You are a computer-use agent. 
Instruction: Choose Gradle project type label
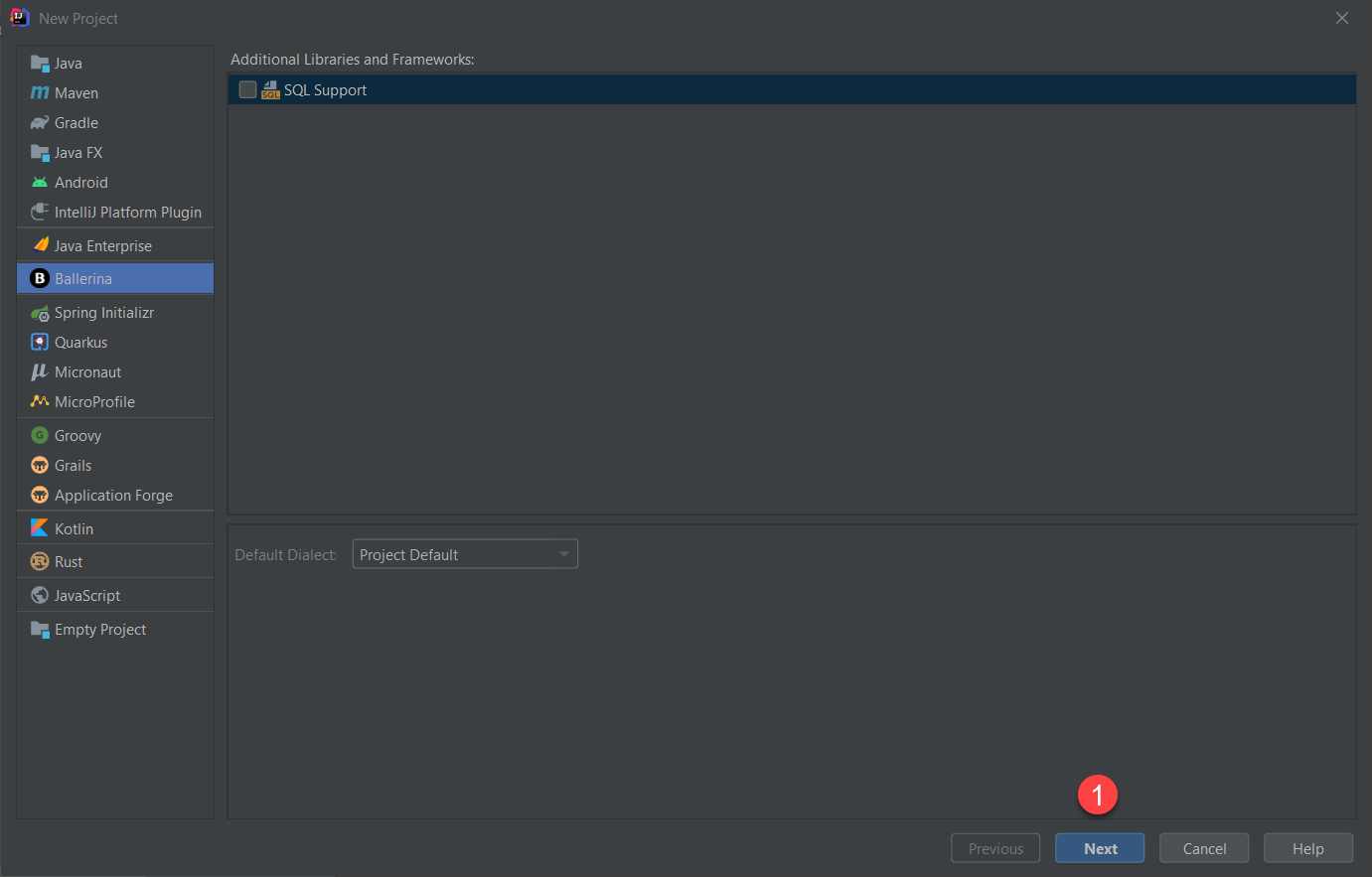76,123
